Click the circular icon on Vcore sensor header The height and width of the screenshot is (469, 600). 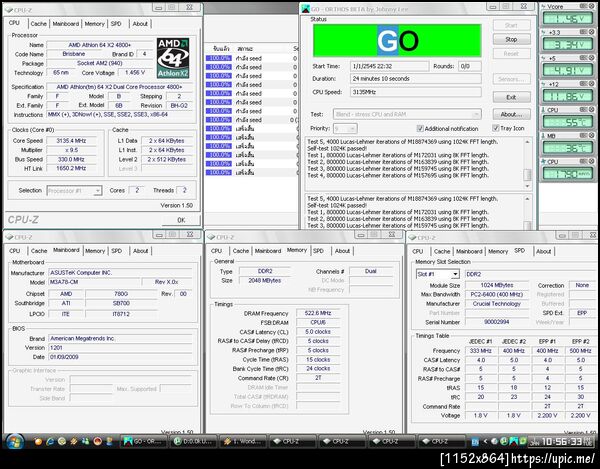click(x=592, y=6)
